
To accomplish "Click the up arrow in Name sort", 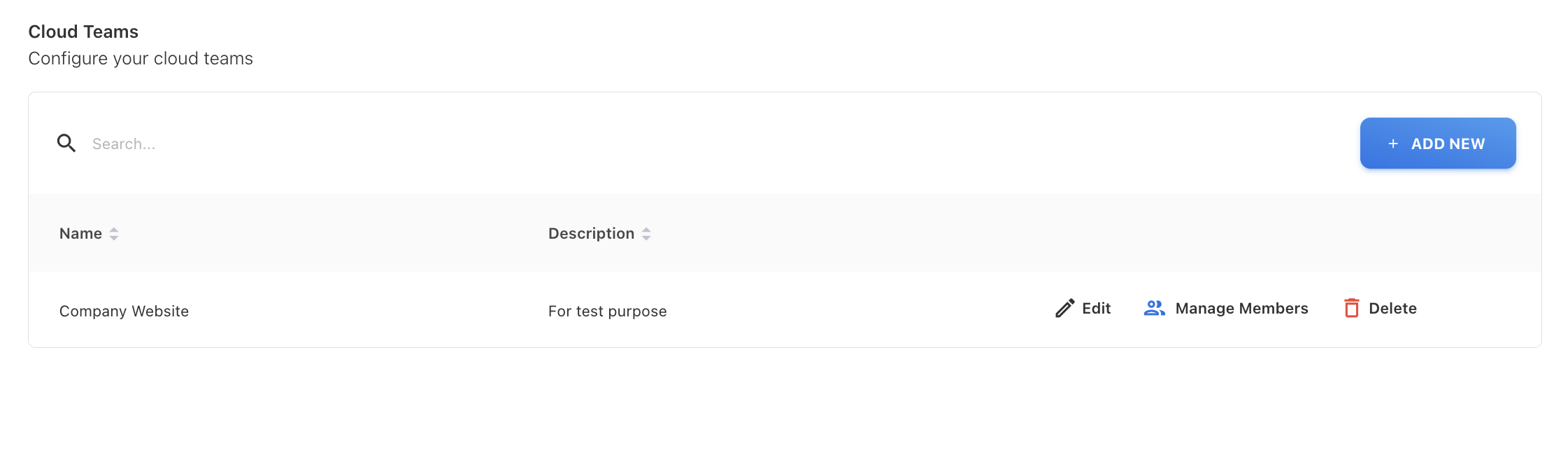I will tap(114, 230).
